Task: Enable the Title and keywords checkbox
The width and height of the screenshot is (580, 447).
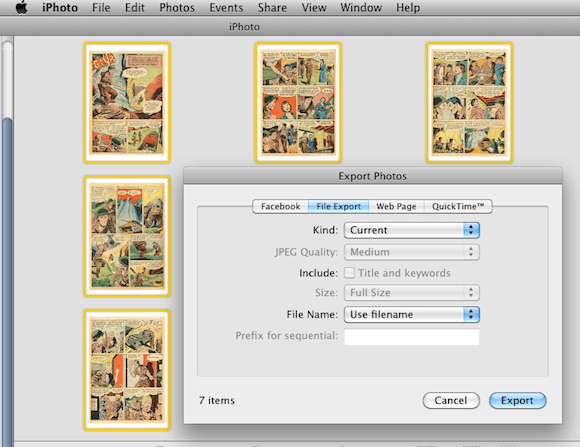Action: 349,273
